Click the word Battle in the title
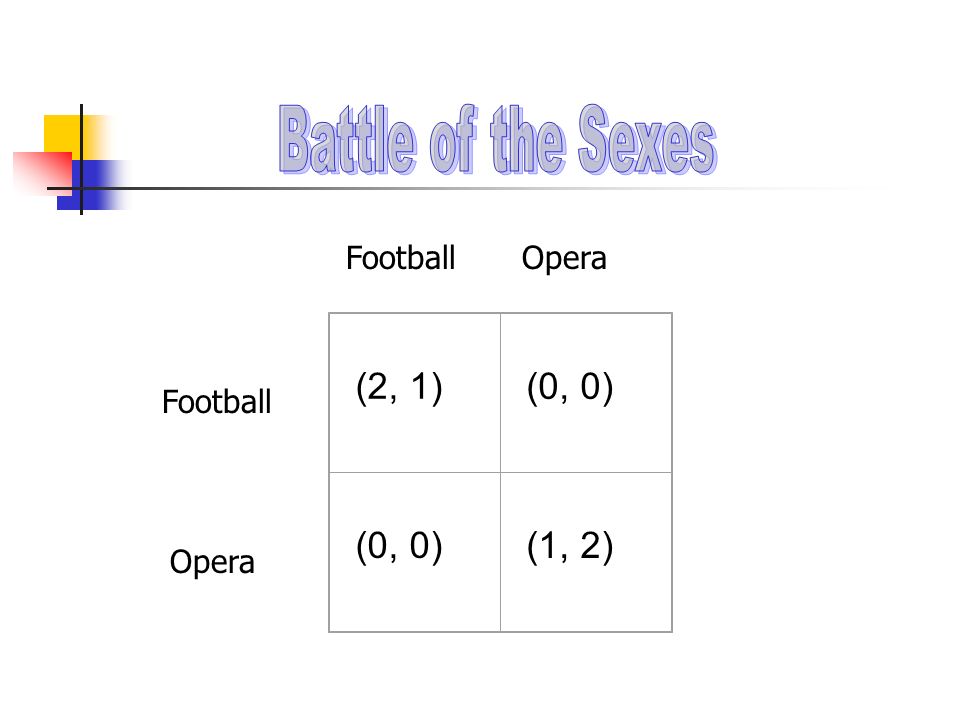960x720 pixels. 348,140
